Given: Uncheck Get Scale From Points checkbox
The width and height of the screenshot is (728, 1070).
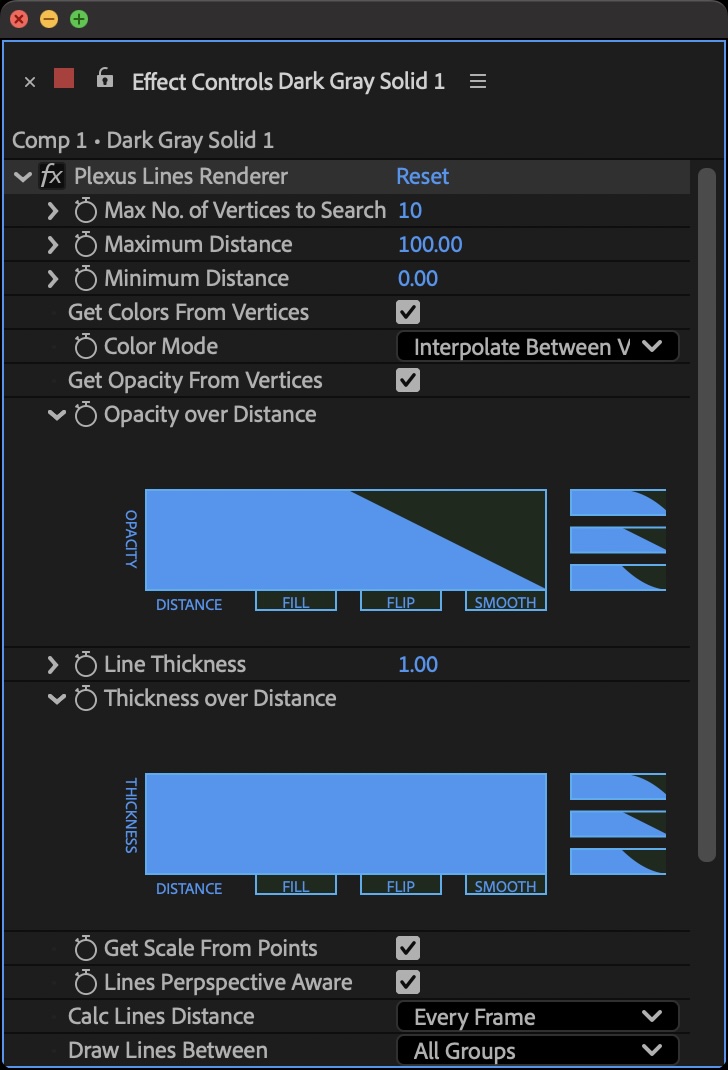Looking at the screenshot, I should (408, 948).
